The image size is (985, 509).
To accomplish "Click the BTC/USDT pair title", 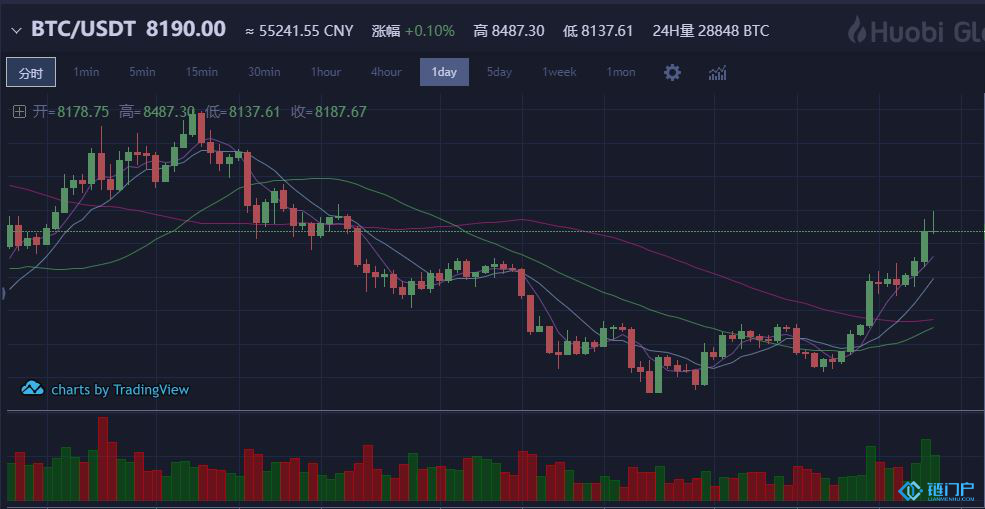I will (84, 30).
